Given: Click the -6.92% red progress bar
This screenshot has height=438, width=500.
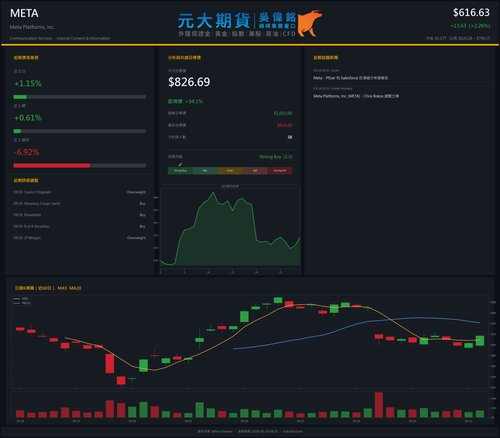Looking at the screenshot, I should (x=52, y=166).
